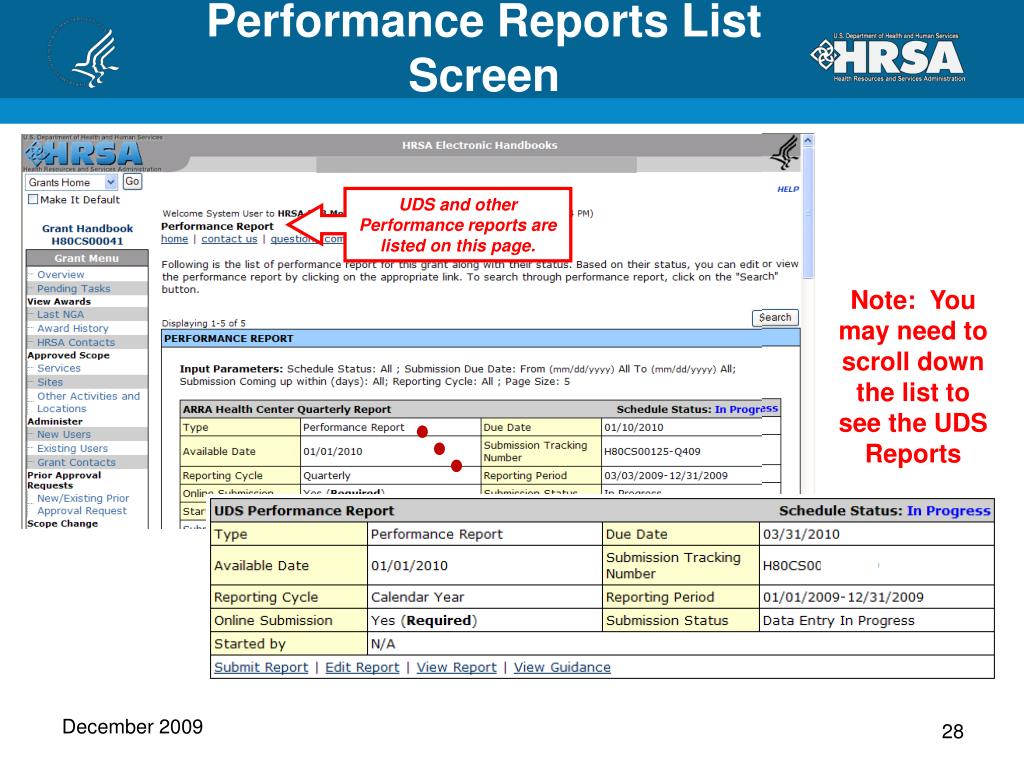Click the HRSA logo in the slide banner
Image resolution: width=1024 pixels, height=768 pixels.
tap(888, 57)
